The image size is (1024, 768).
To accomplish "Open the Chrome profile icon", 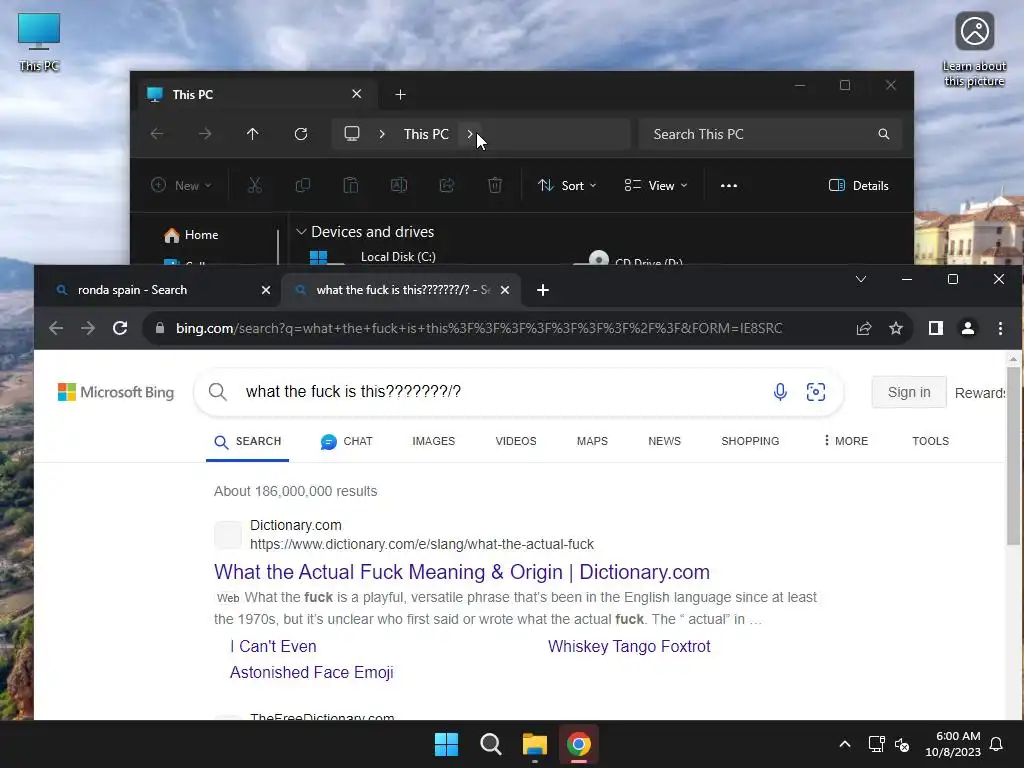I will [968, 328].
